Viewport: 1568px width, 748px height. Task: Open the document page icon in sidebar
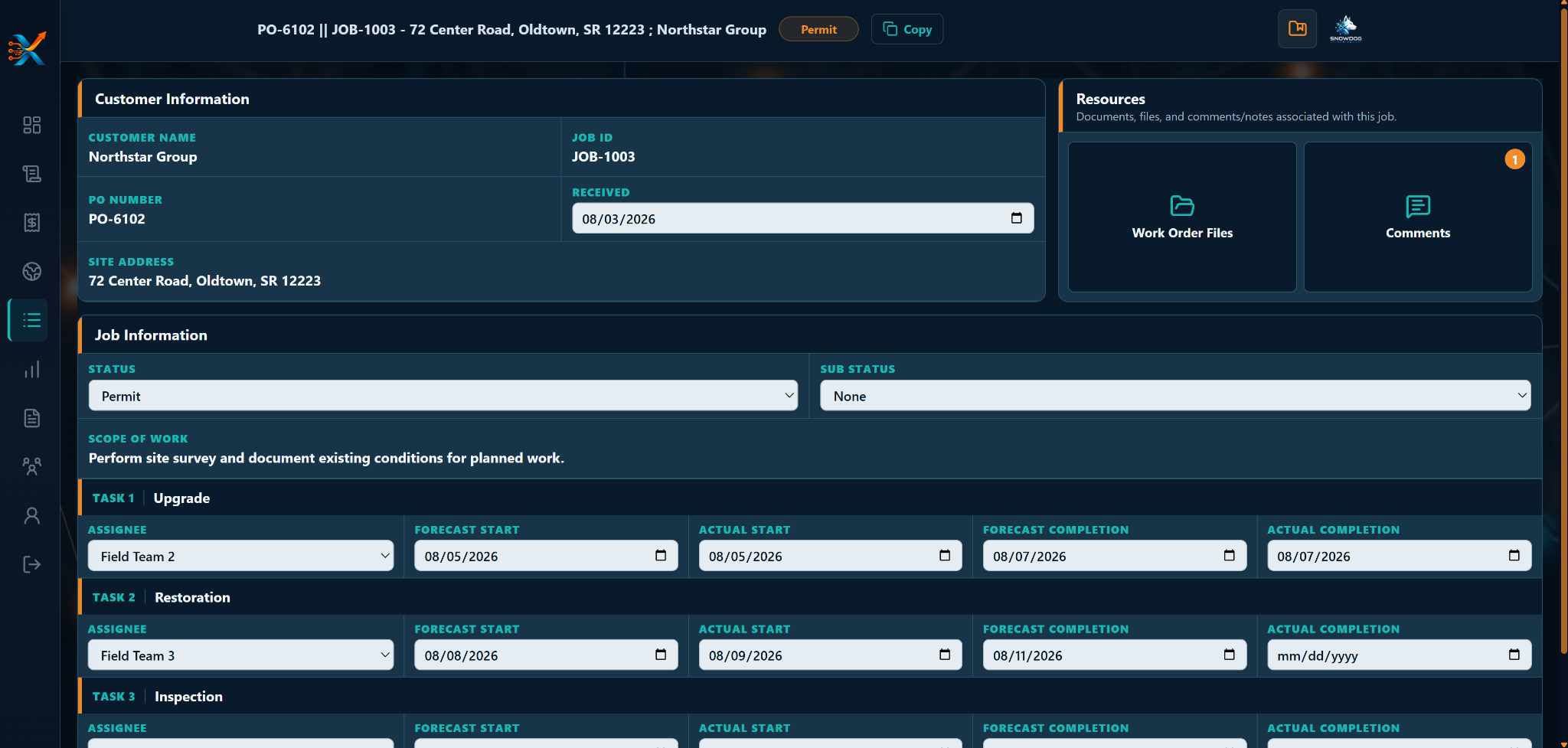31,418
